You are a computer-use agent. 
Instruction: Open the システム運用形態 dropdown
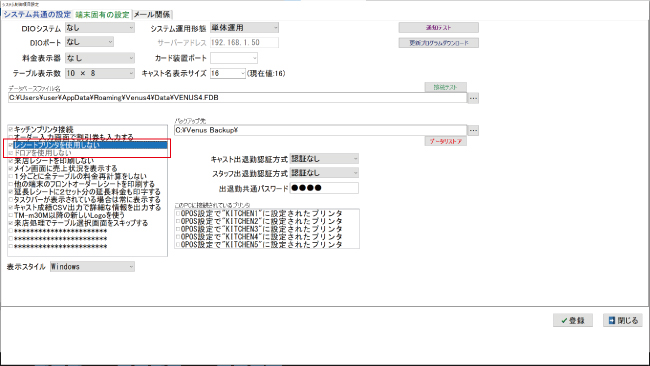(x=244, y=28)
